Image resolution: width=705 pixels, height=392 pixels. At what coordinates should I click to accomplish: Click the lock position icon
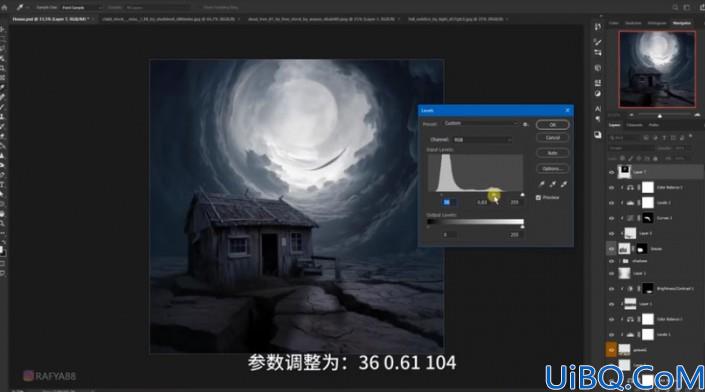(639, 158)
